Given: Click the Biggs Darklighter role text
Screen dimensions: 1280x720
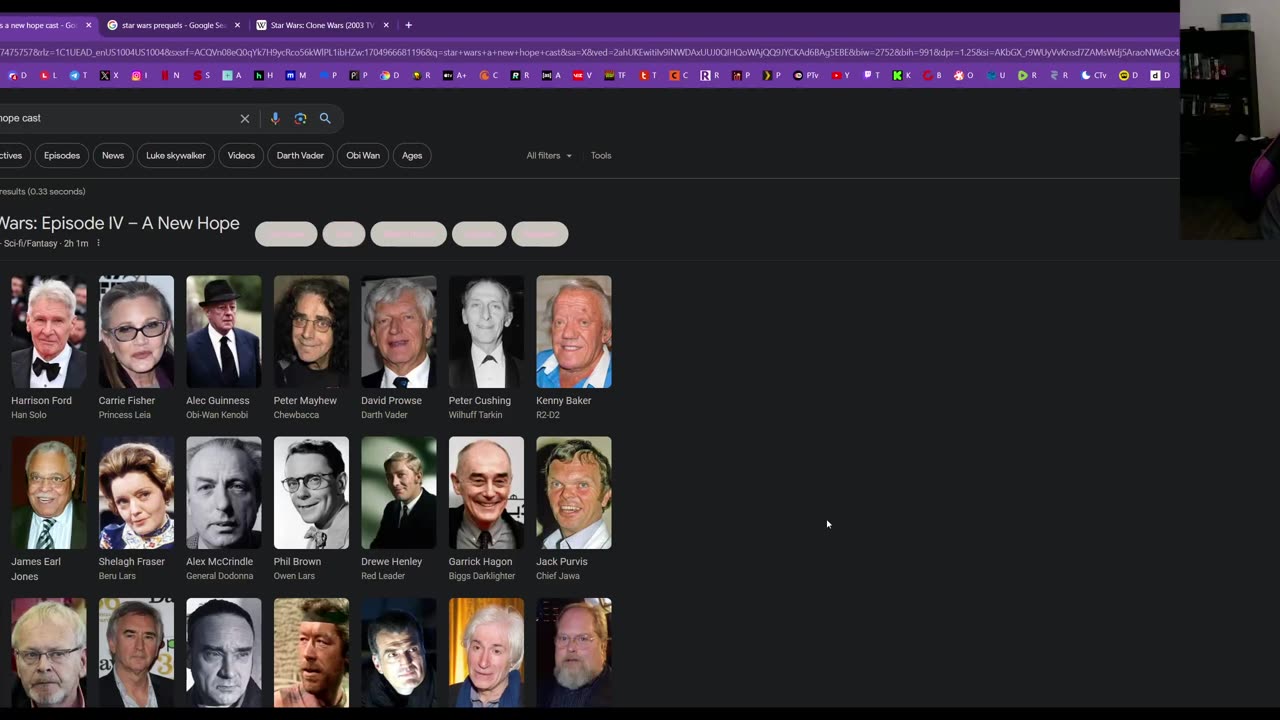Looking at the screenshot, I should (x=482, y=576).
